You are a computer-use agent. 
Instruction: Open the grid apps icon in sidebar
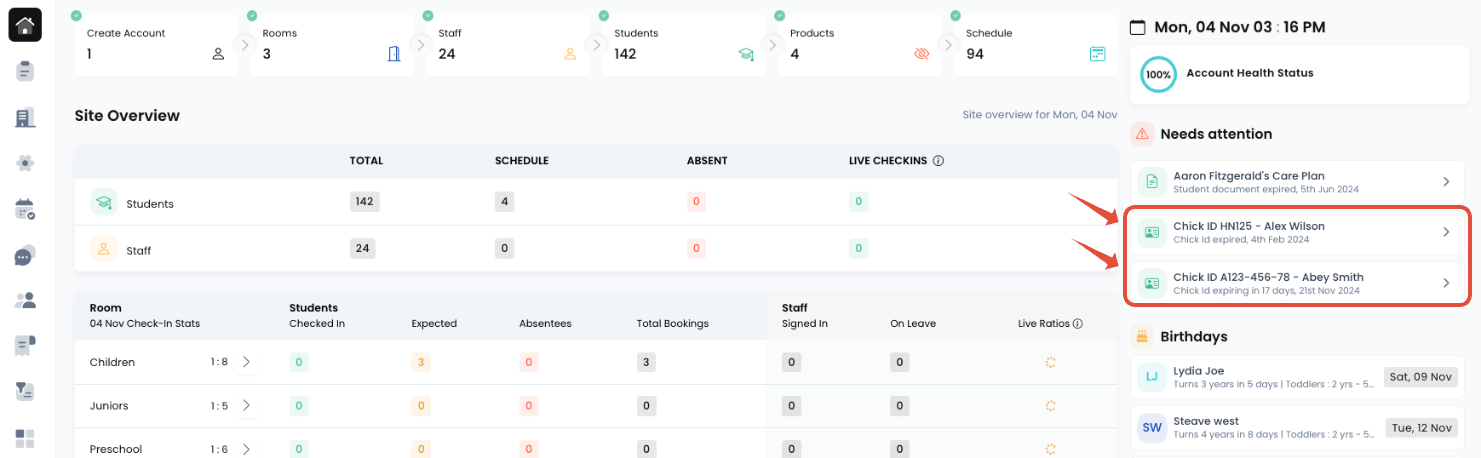pos(25,438)
